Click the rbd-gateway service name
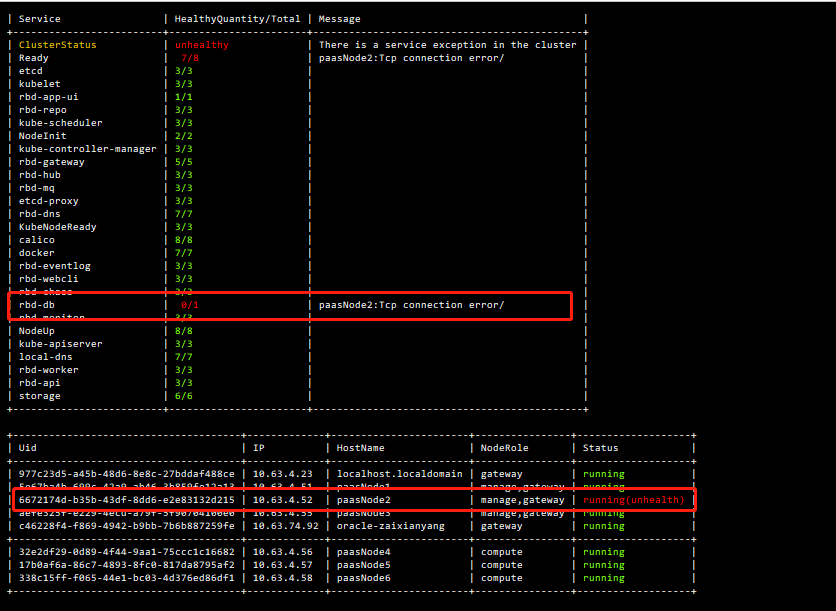This screenshot has height=611, width=836. (52, 162)
